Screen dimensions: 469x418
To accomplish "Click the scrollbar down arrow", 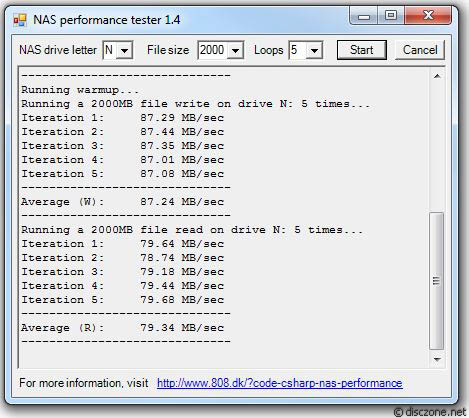I will 437,359.
